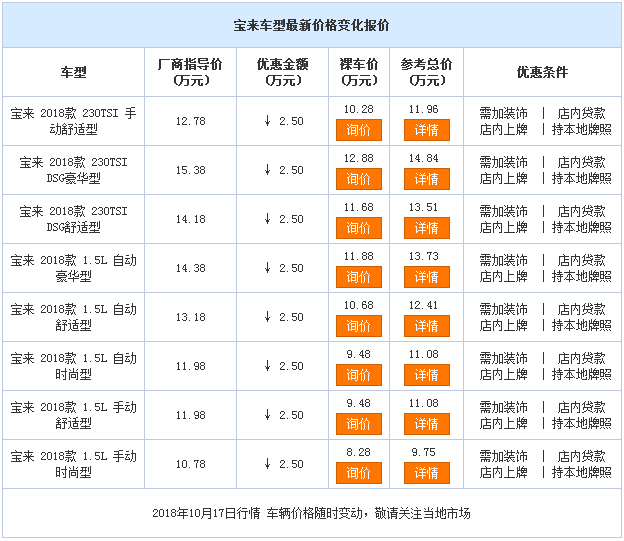The image size is (624, 541).
Task: Open 详情 for 1.5L 自动时尚型
Action: click(427, 375)
